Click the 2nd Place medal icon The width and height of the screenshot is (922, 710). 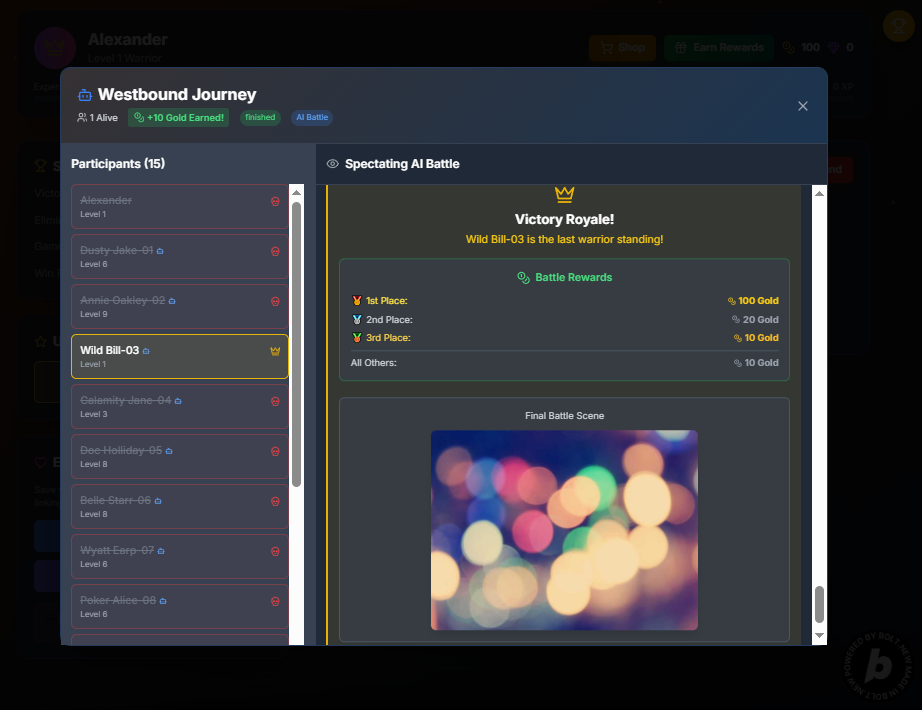356,319
